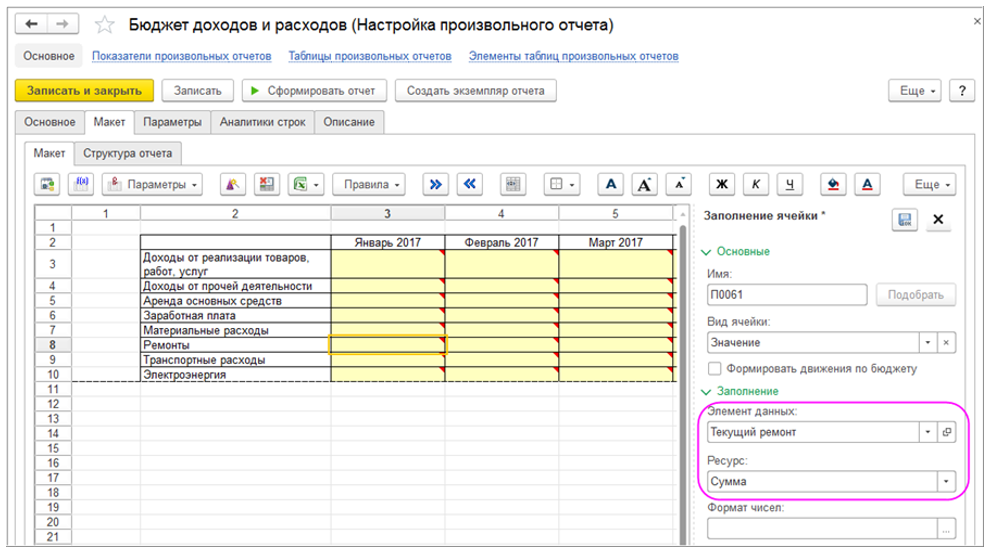The width and height of the screenshot is (1000, 560).
Task: Enable 'Формировать движения по бюджету' checkbox
Action: [x=714, y=368]
